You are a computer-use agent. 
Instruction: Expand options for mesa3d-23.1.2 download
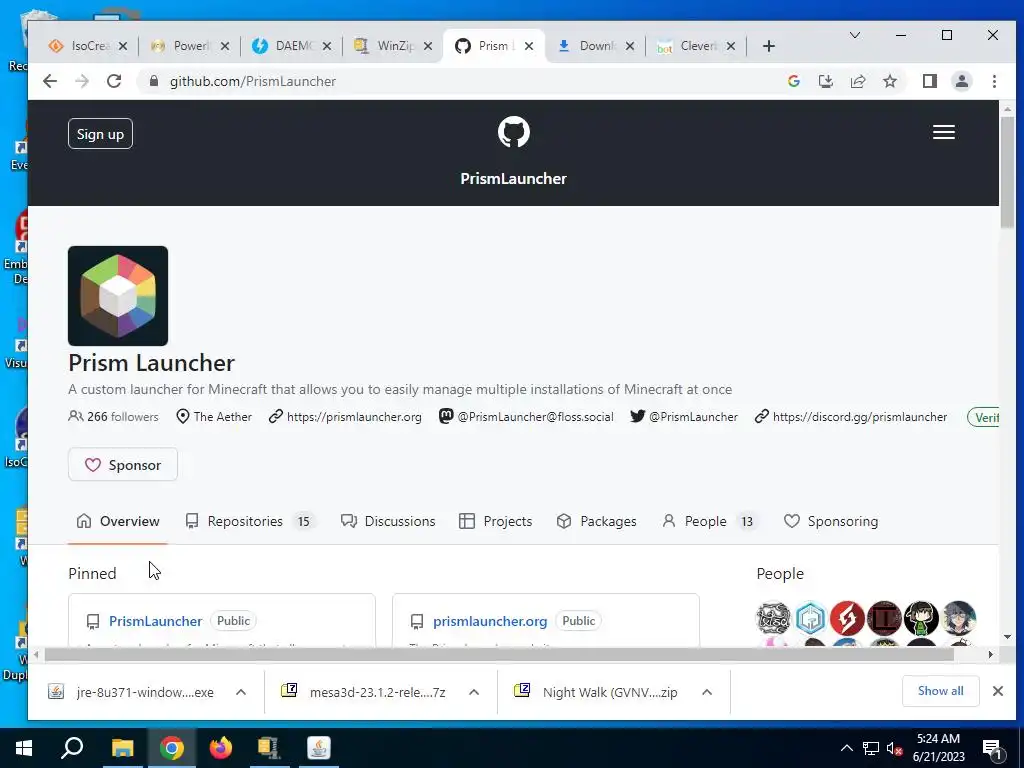coord(474,692)
